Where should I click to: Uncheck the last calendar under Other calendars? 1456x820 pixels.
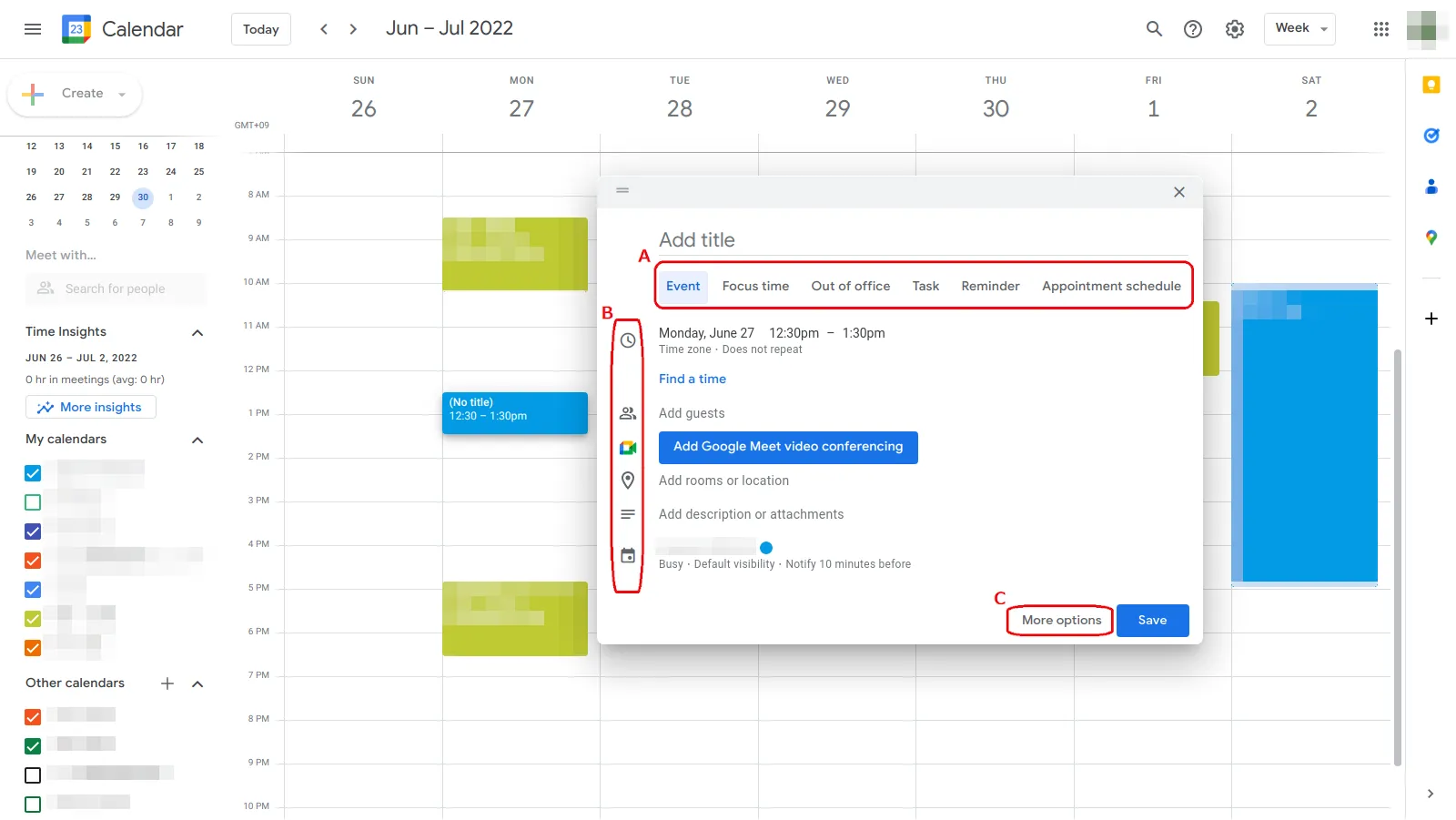32,804
